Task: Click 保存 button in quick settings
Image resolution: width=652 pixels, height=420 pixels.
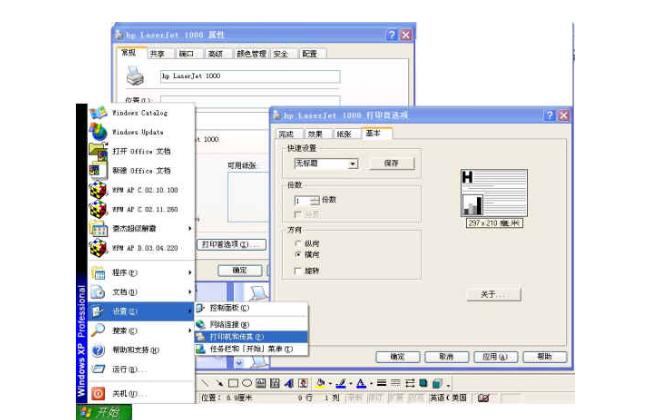Action: tap(391, 163)
